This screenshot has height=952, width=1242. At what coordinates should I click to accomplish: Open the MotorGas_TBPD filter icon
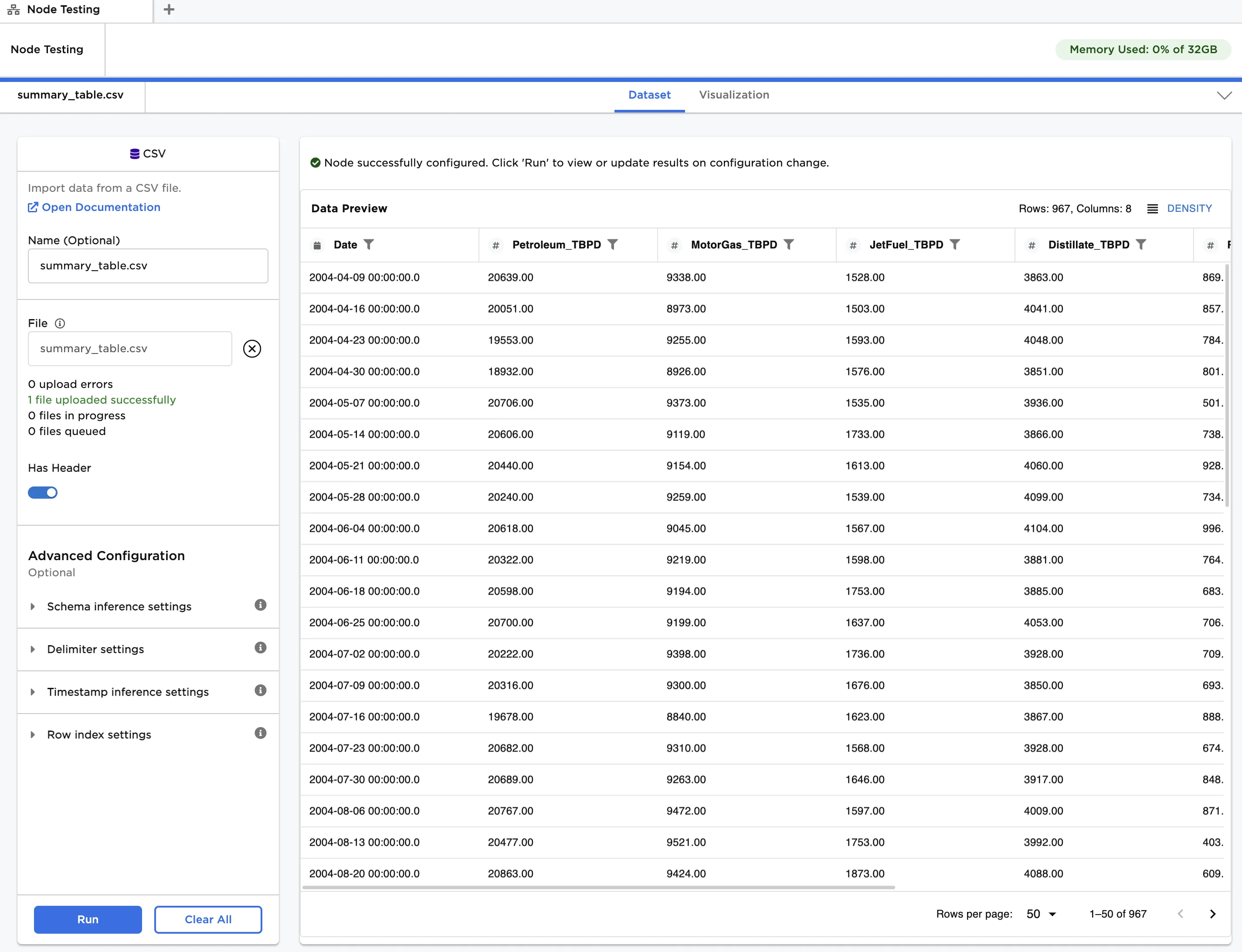click(789, 244)
